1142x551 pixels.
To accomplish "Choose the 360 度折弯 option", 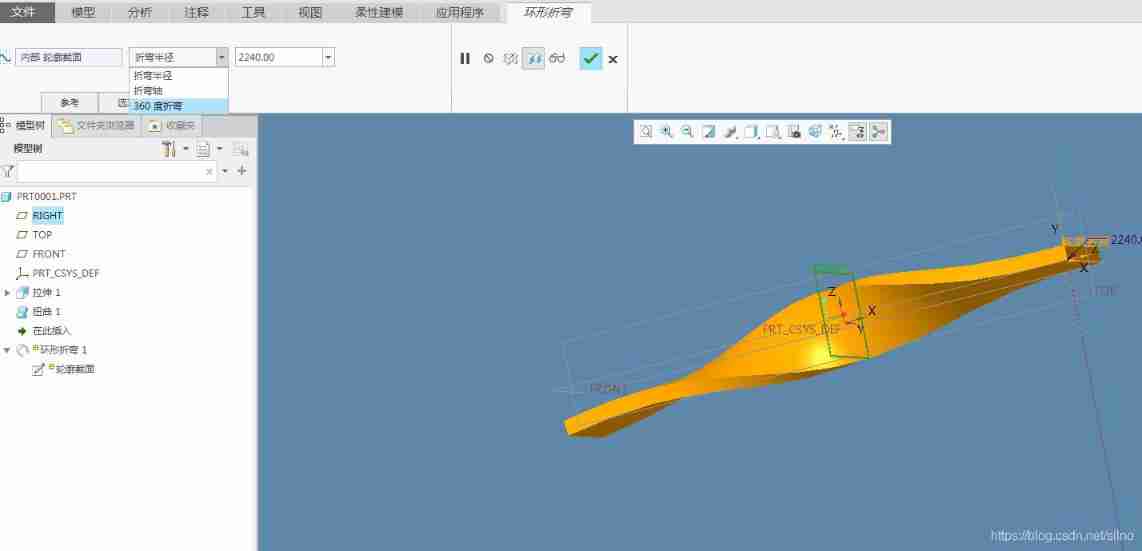I will 179,106.
